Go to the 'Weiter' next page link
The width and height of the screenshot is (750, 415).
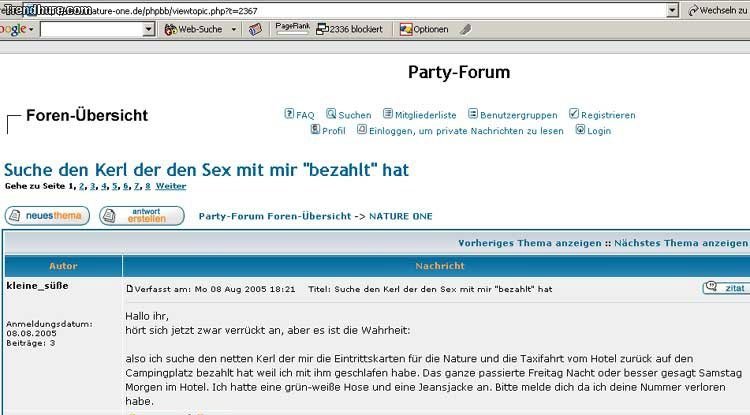[171, 187]
